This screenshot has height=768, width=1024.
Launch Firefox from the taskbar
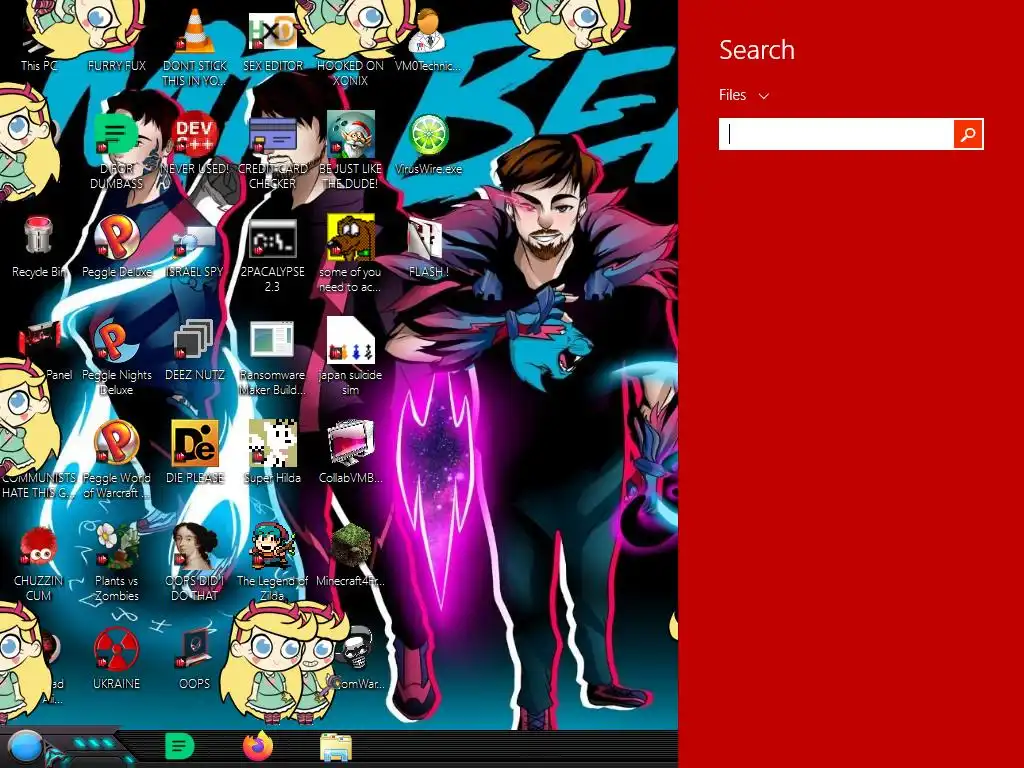click(x=258, y=746)
